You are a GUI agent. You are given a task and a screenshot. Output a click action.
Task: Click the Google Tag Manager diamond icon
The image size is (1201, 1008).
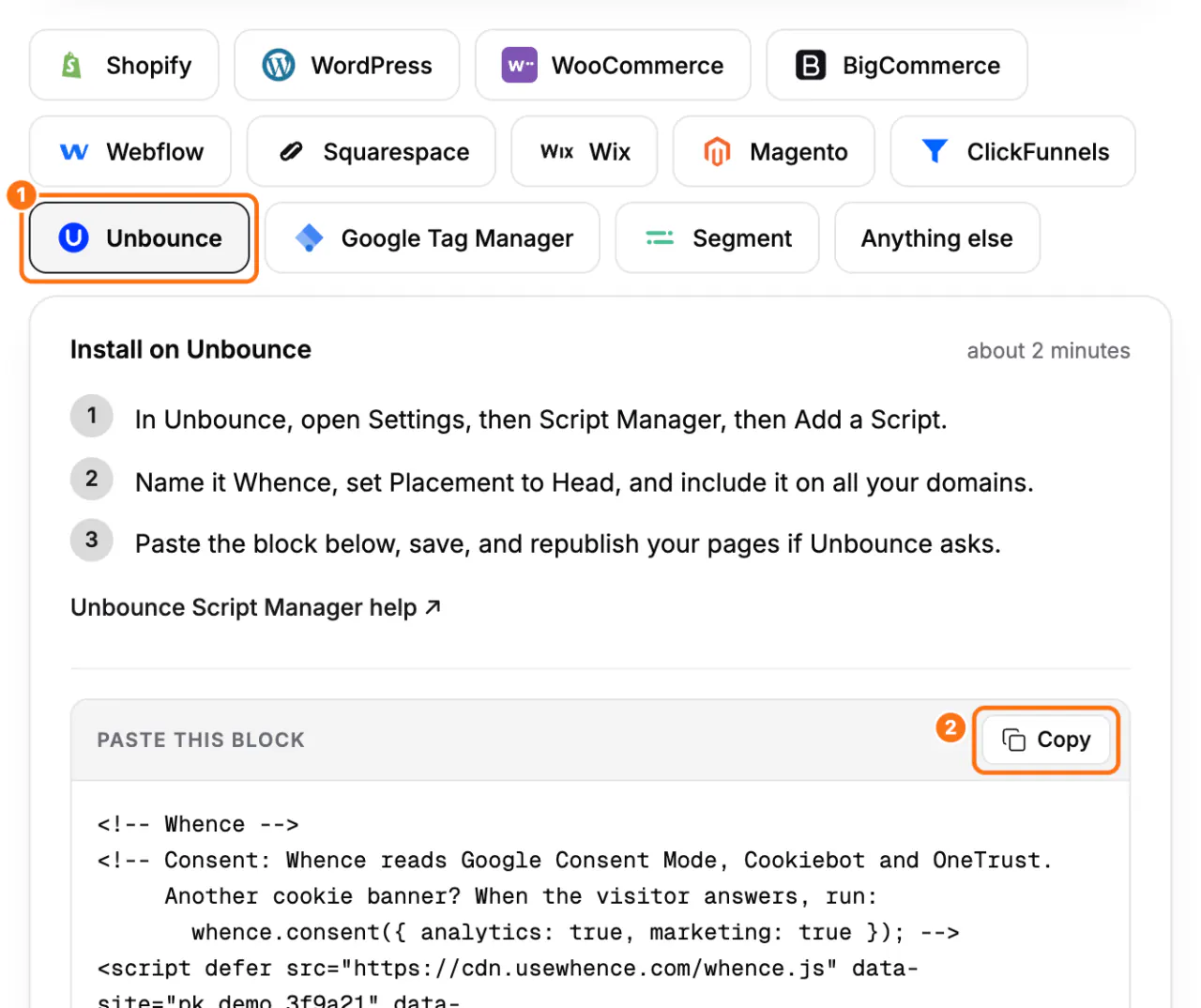[x=309, y=238]
